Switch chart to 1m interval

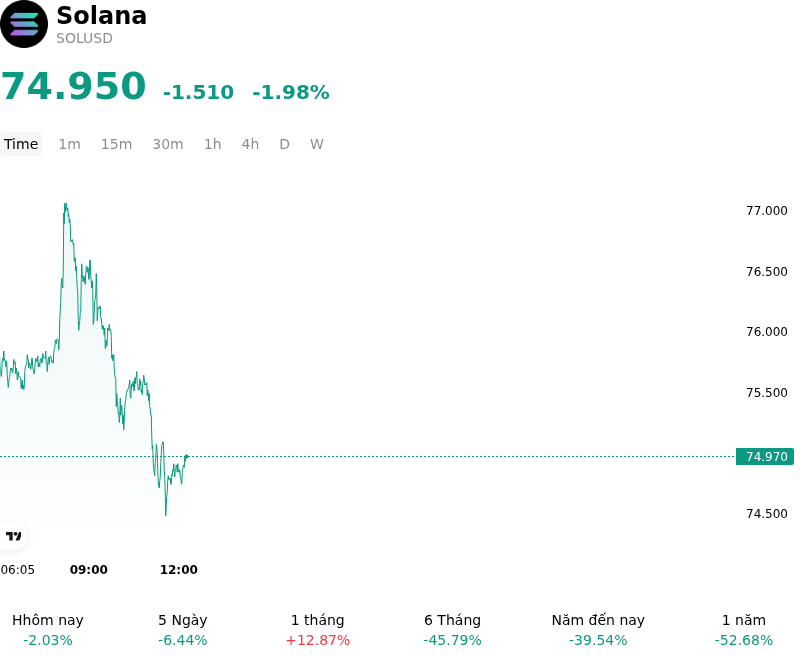[69, 144]
